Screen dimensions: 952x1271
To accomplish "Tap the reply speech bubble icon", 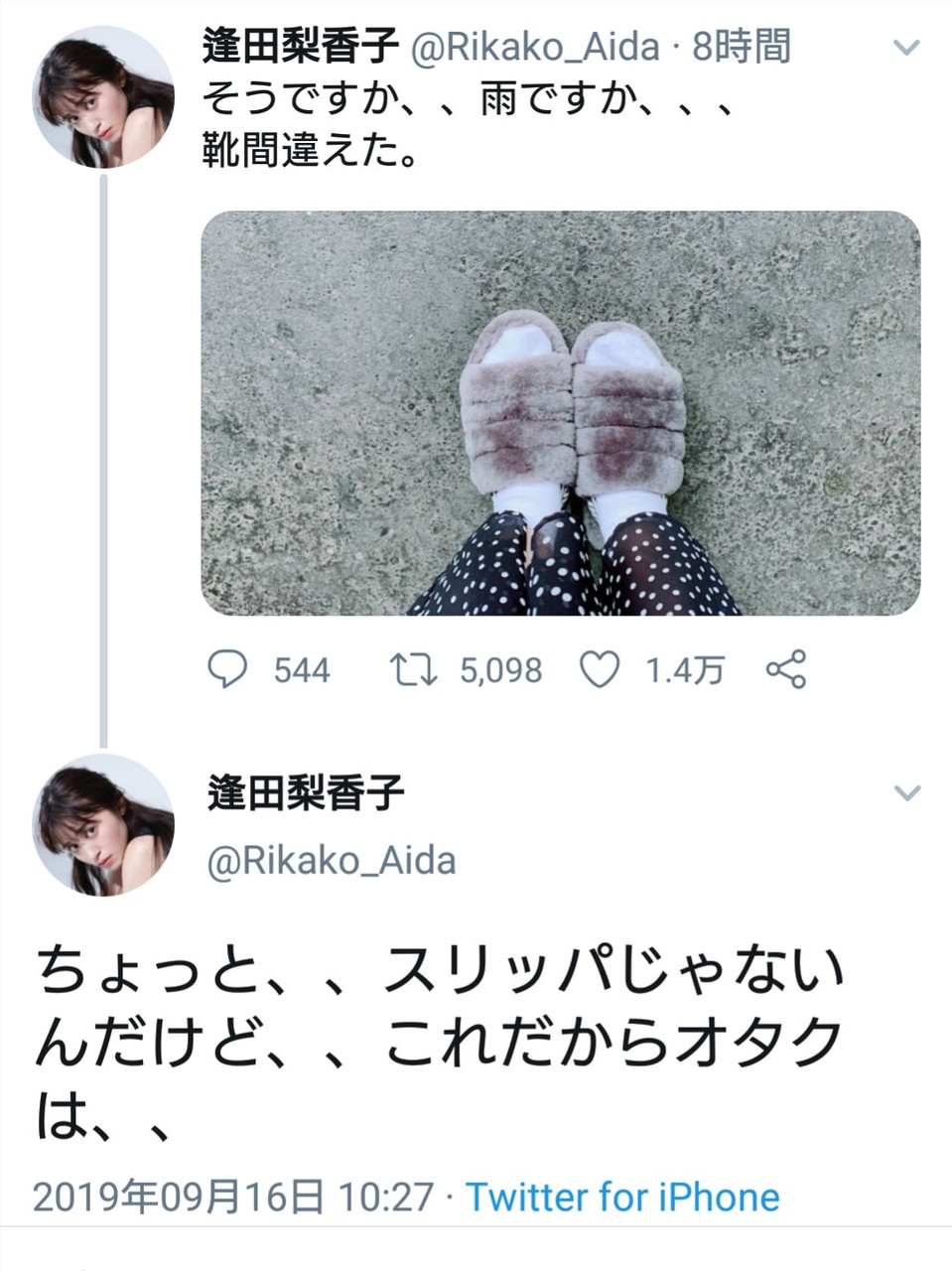I will pos(227,670).
